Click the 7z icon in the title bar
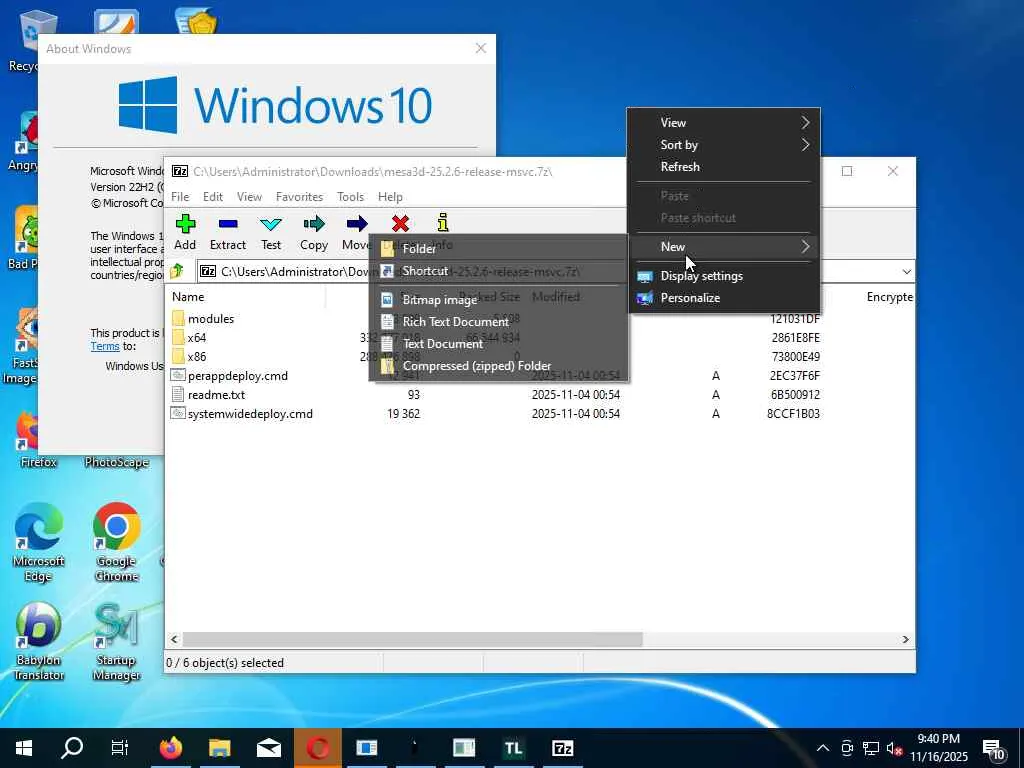Viewport: 1024px width, 768px height. (x=180, y=171)
